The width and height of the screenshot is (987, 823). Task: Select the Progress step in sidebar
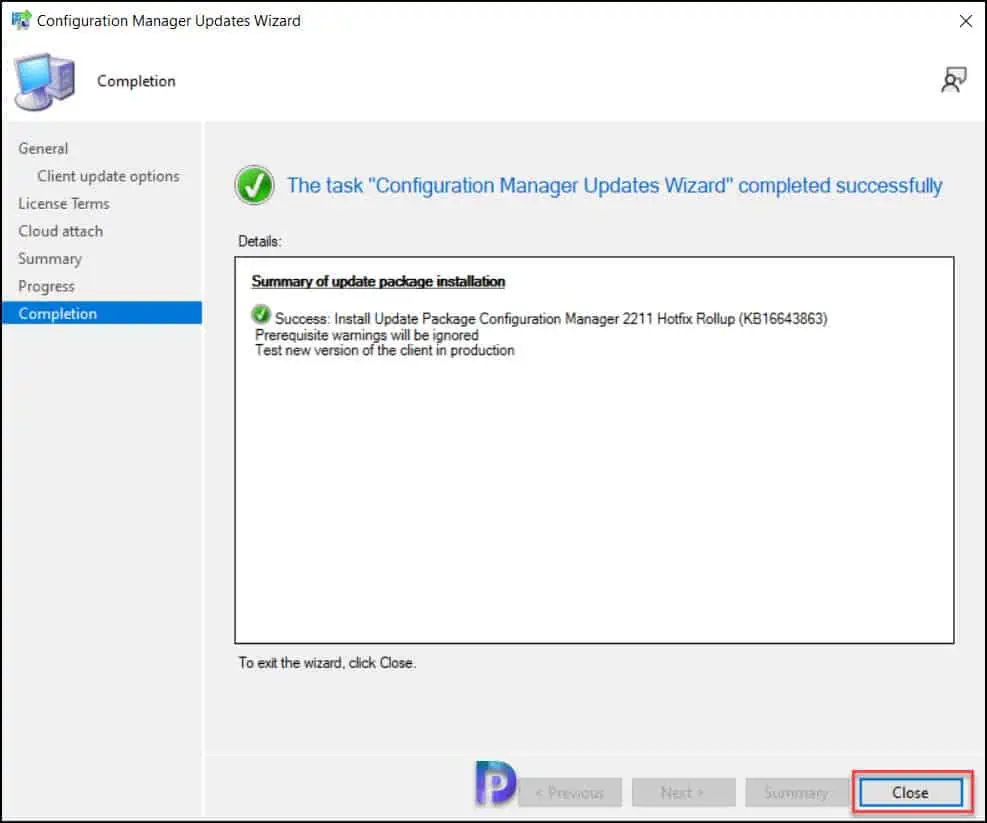[x=46, y=287]
